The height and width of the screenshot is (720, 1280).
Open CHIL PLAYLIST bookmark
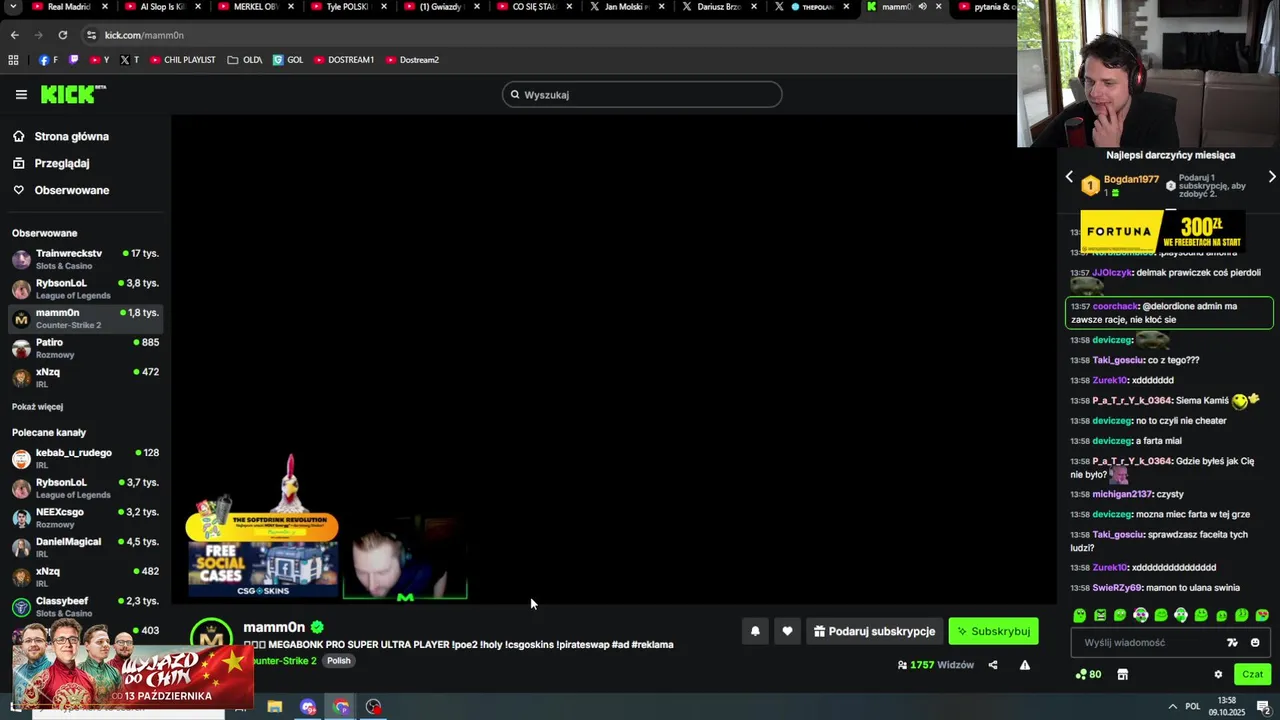tap(182, 60)
